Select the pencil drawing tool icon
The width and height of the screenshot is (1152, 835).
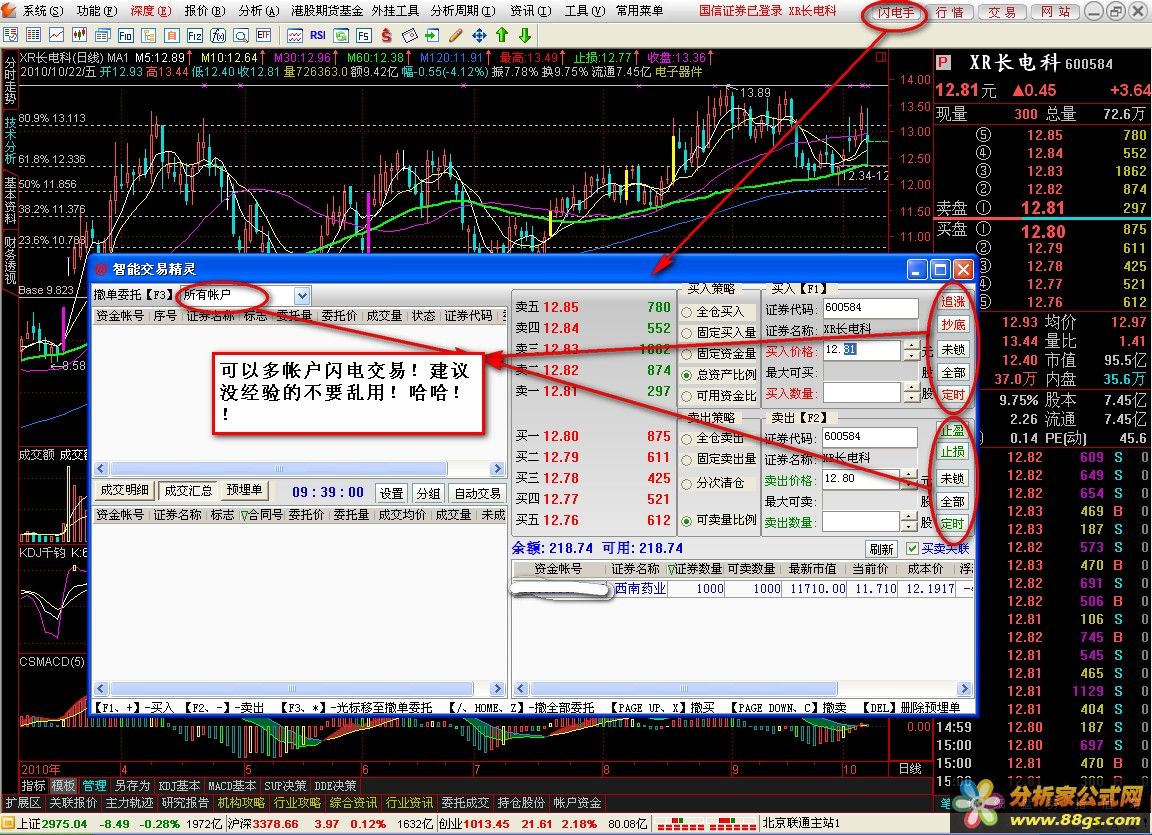pos(456,35)
